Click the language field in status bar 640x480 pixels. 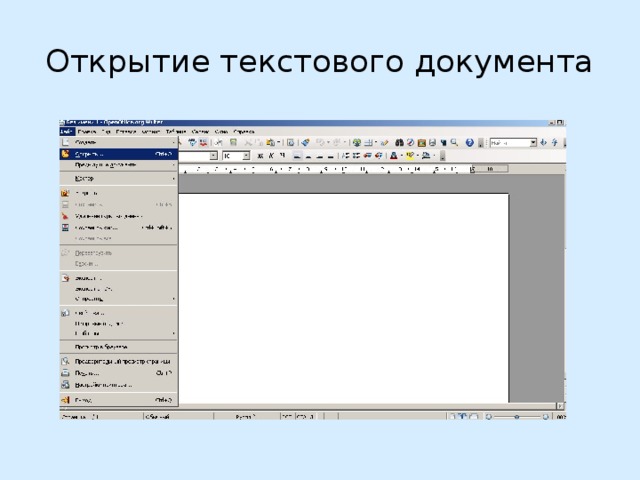tap(246, 417)
